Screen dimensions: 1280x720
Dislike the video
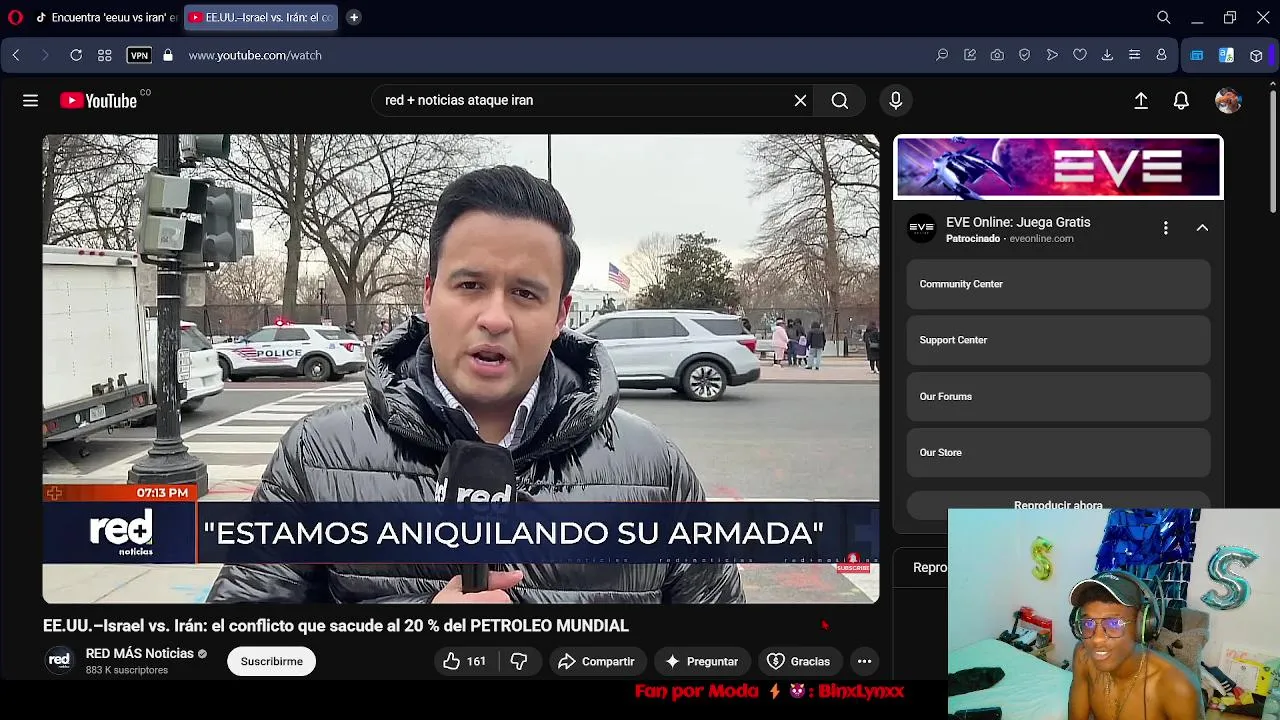click(x=518, y=661)
